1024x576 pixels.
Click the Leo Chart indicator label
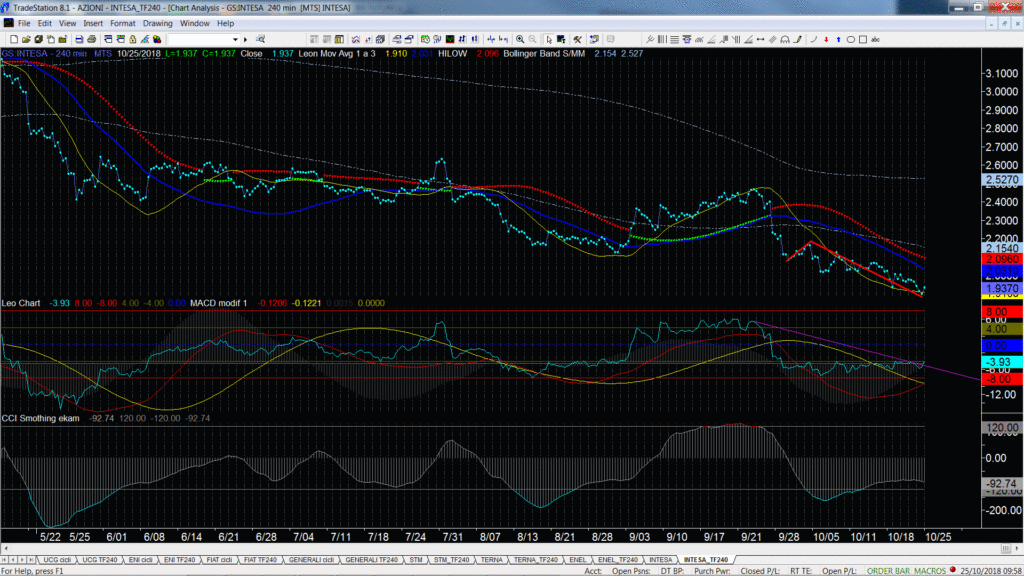click(x=21, y=303)
